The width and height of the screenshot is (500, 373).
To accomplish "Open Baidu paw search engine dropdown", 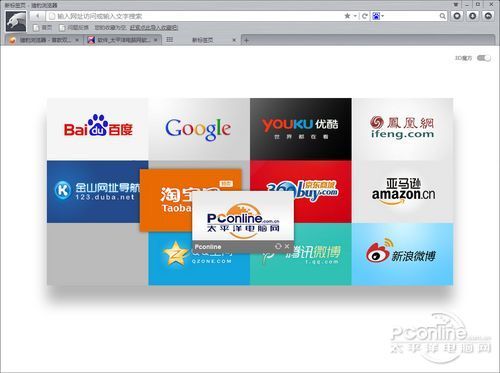I will click(x=378, y=16).
